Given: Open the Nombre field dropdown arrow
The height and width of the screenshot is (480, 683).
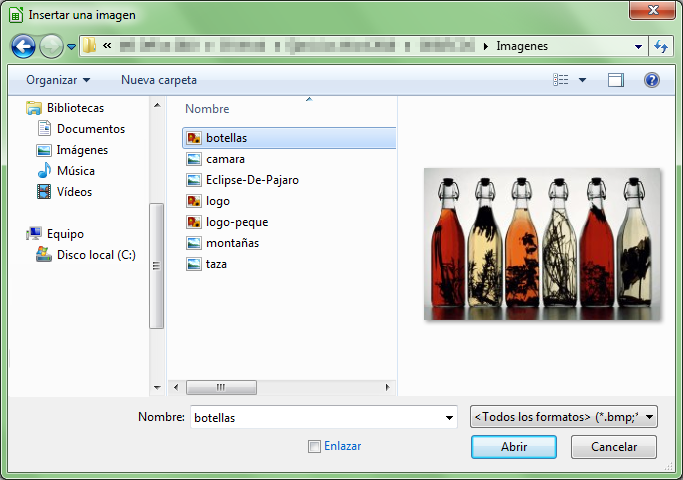Looking at the screenshot, I should click(450, 418).
